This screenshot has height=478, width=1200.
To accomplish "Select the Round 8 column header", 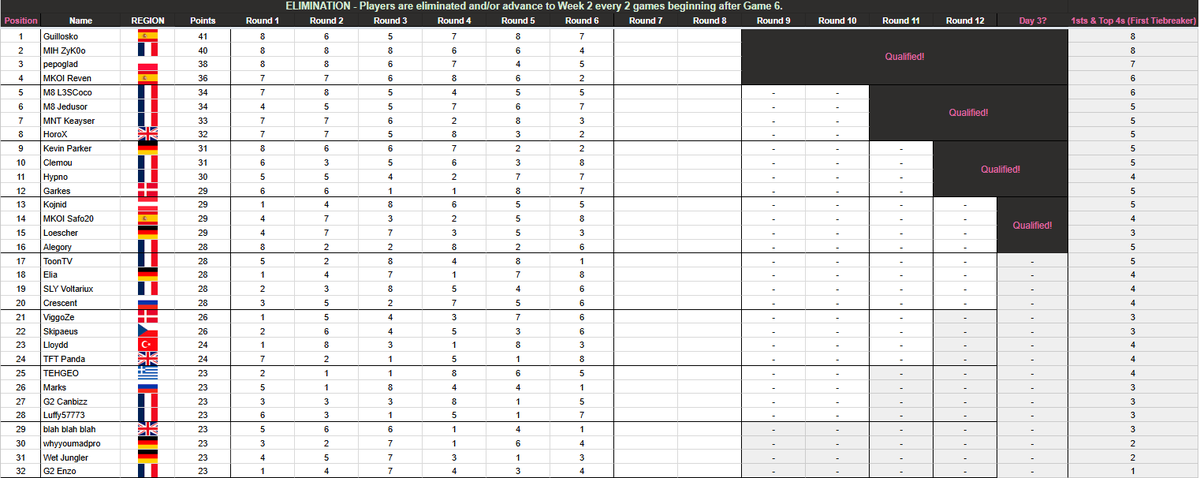I will [709, 20].
